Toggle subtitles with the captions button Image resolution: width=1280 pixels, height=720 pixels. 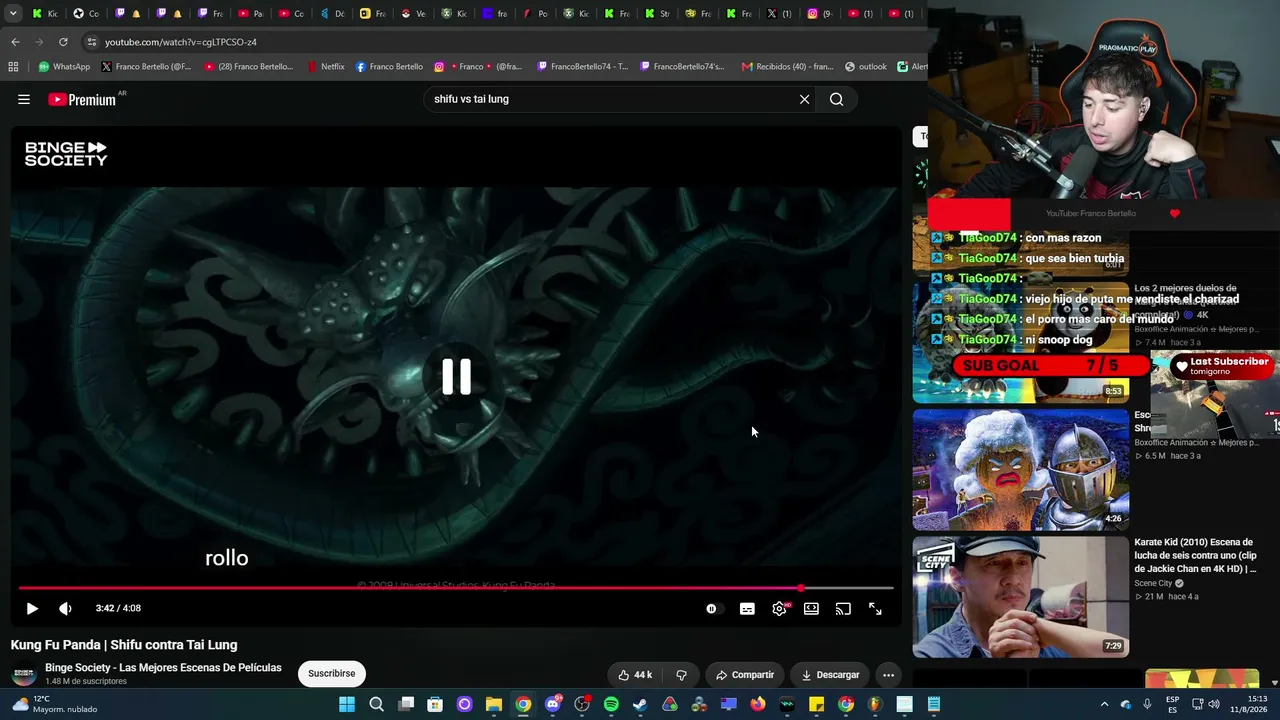point(747,608)
